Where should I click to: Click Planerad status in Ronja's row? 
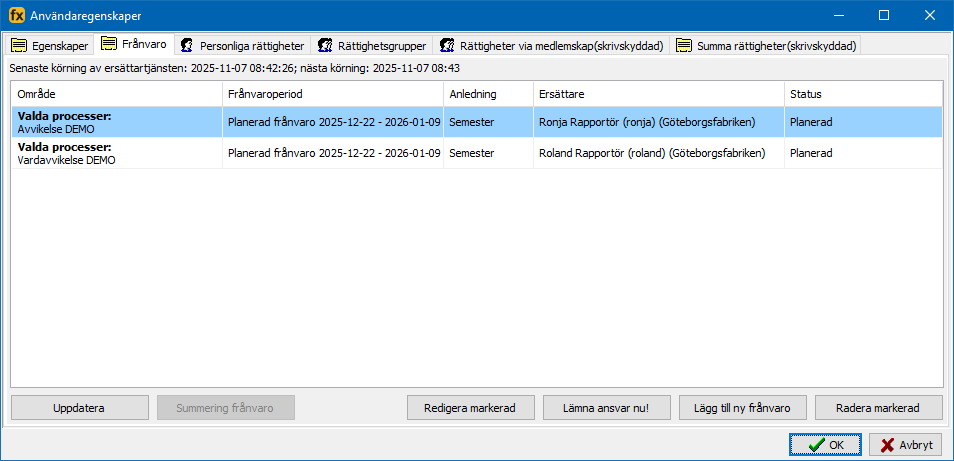(x=863, y=122)
